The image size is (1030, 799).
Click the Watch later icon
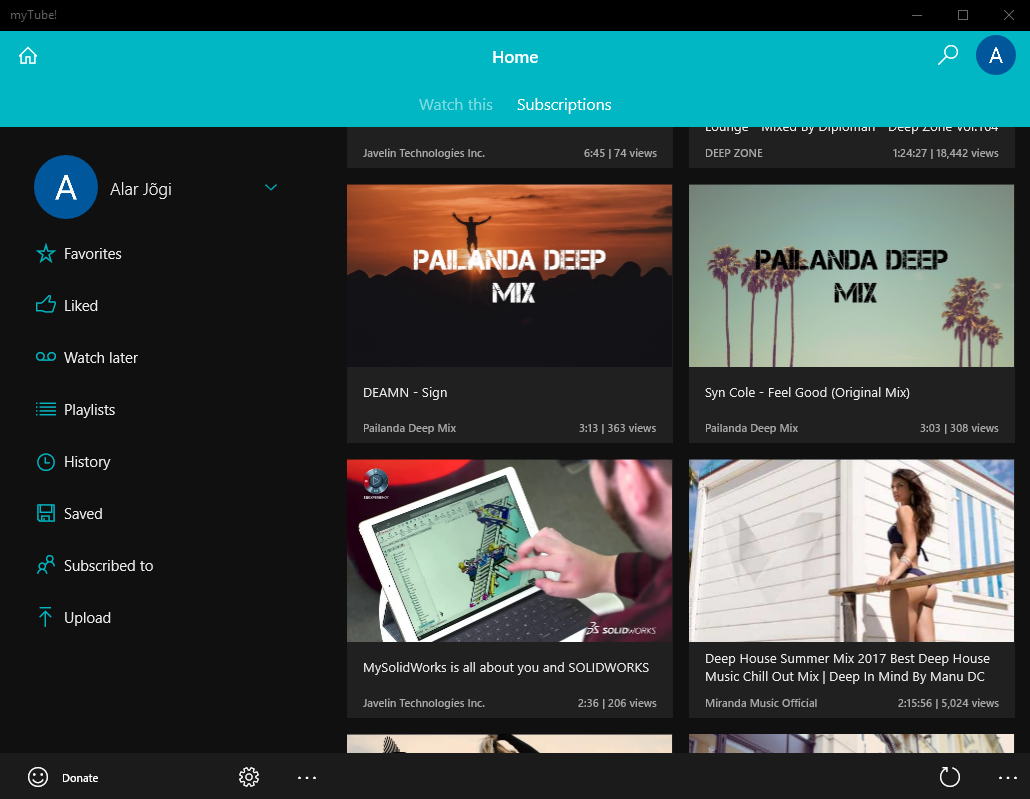pyautogui.click(x=45, y=357)
